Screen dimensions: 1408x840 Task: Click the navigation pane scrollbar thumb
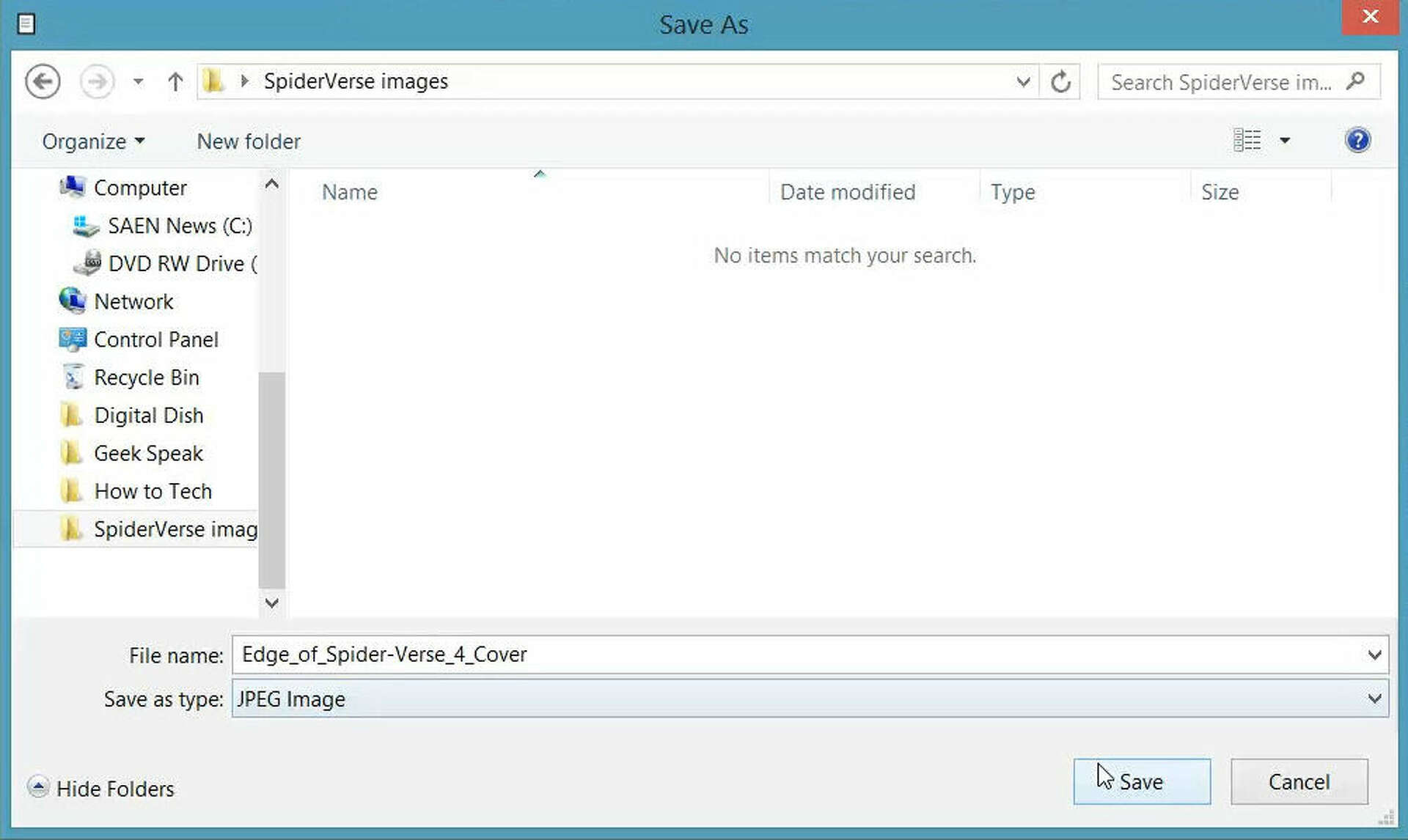click(x=271, y=480)
